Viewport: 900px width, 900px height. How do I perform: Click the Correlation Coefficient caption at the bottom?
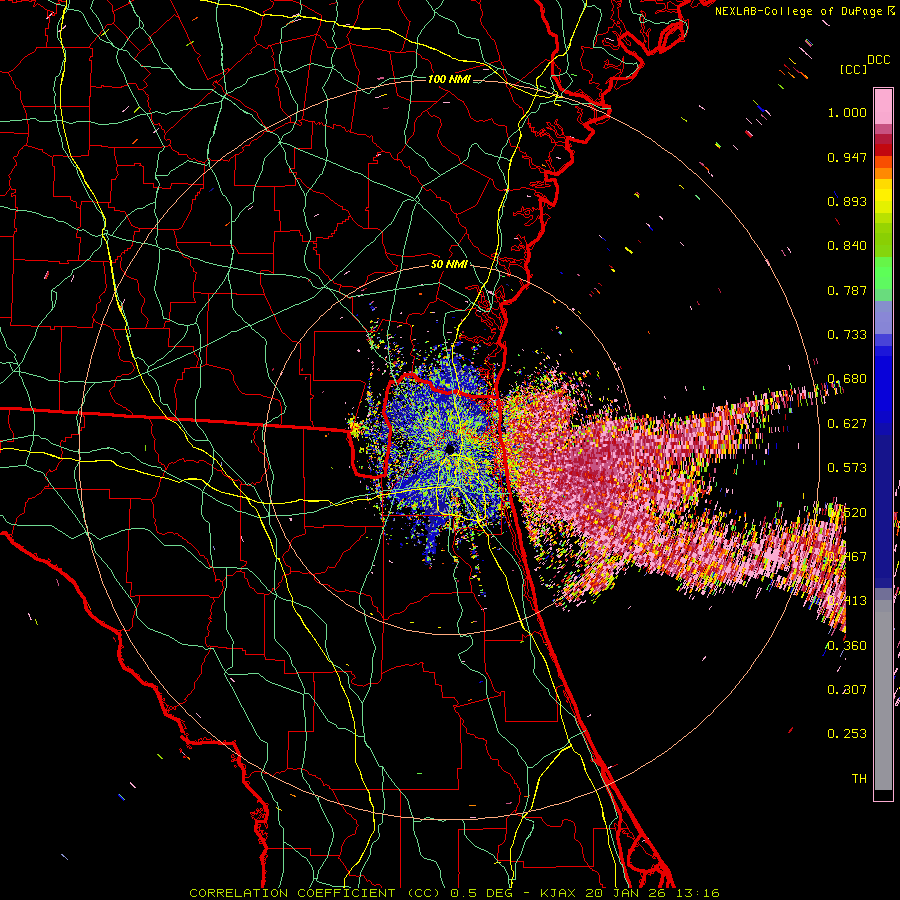(x=454, y=893)
